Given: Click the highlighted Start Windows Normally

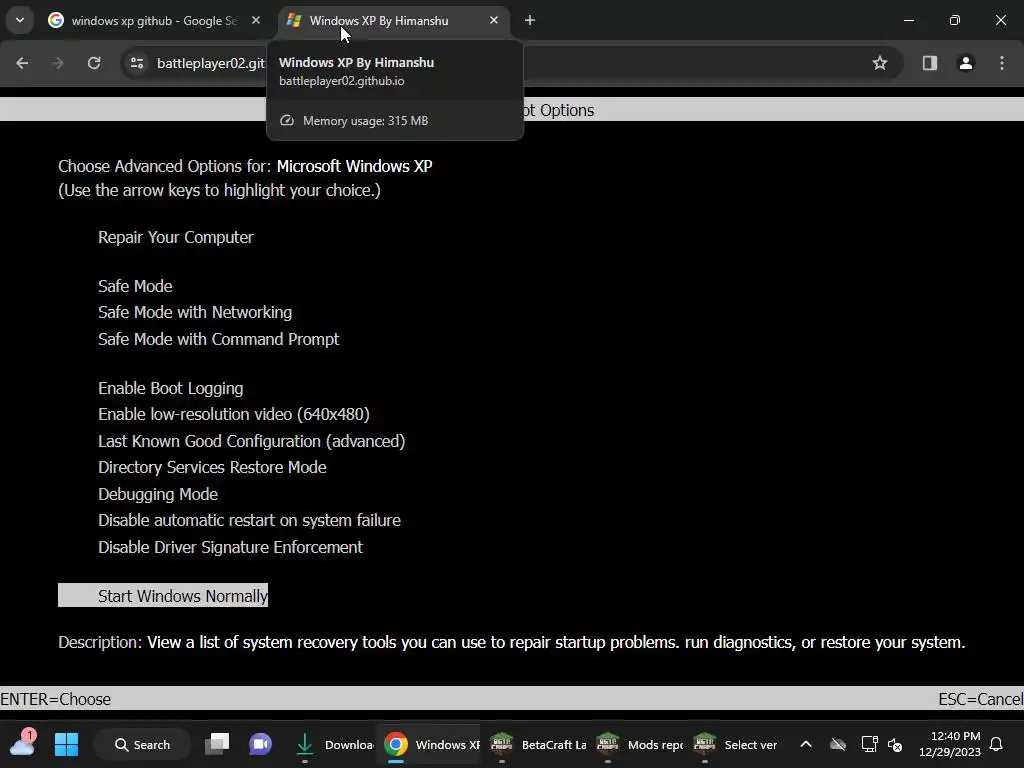Looking at the screenshot, I should [163, 596].
